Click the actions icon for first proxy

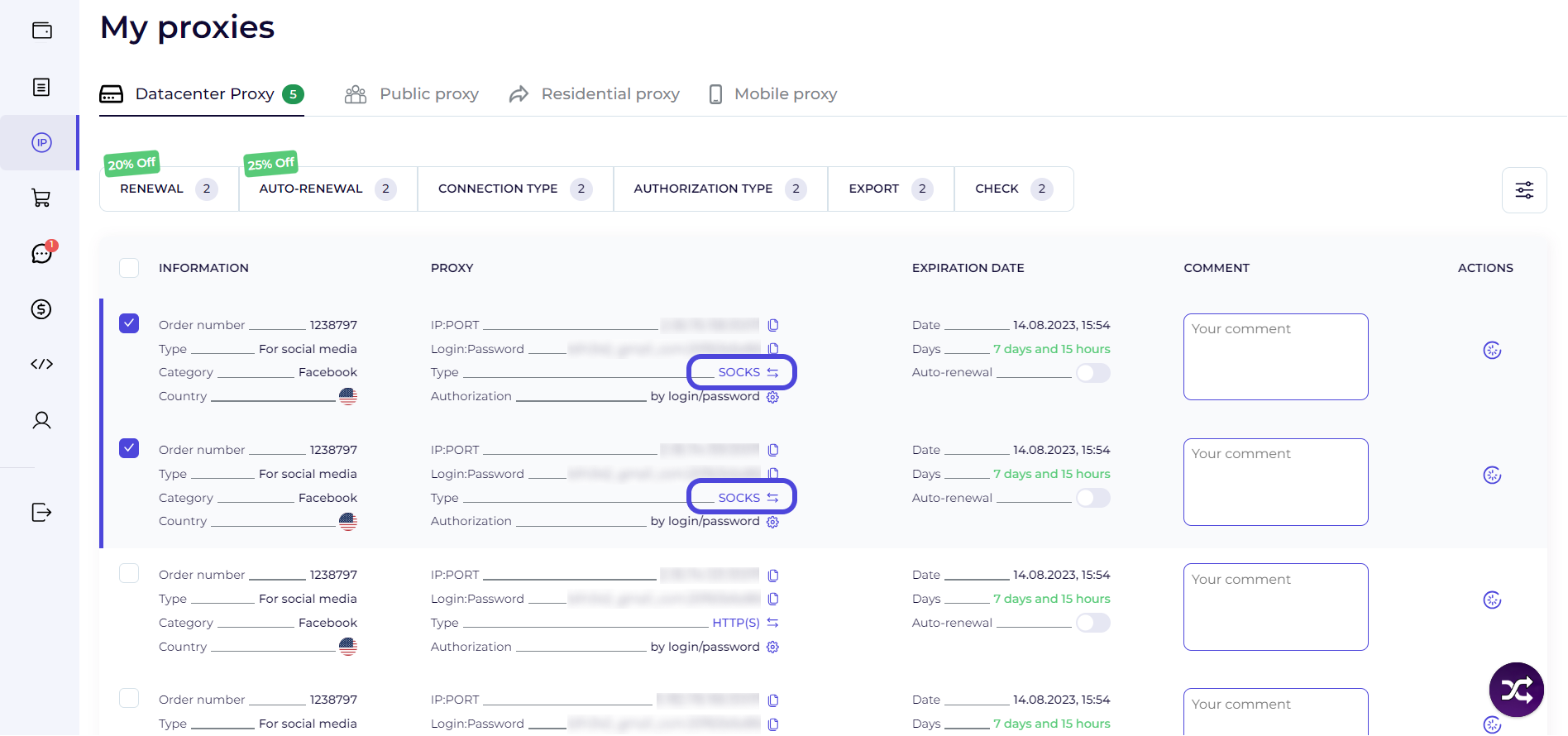coord(1492,350)
